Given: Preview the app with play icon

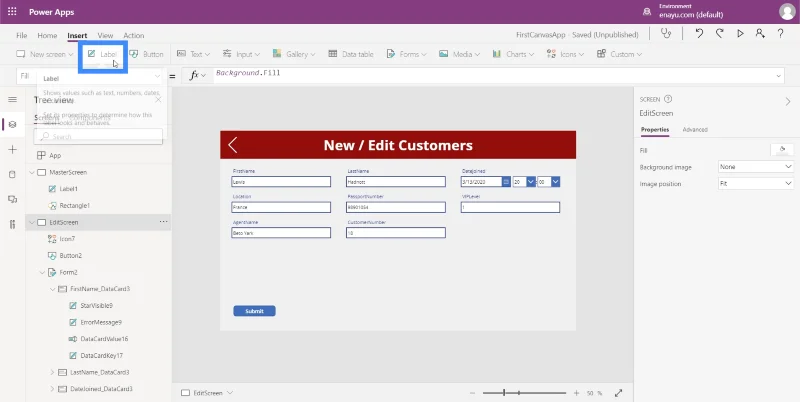Looking at the screenshot, I should pos(740,34).
